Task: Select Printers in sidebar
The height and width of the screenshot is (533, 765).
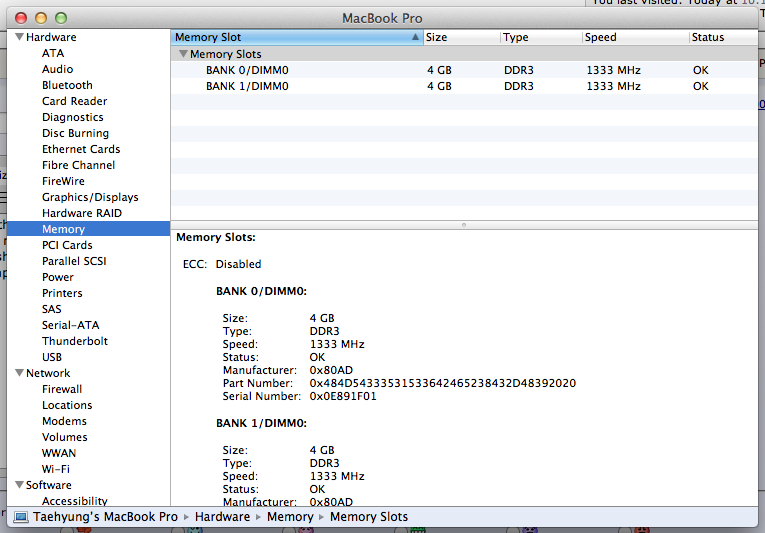Action: click(x=62, y=293)
